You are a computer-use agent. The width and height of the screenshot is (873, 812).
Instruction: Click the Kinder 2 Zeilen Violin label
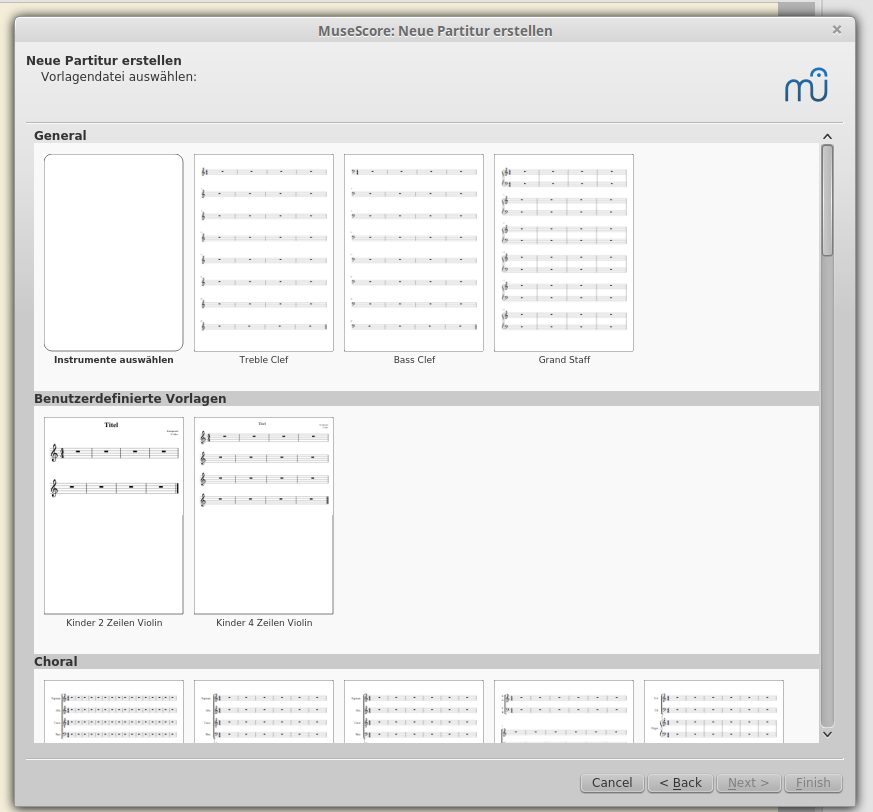[x=114, y=623]
